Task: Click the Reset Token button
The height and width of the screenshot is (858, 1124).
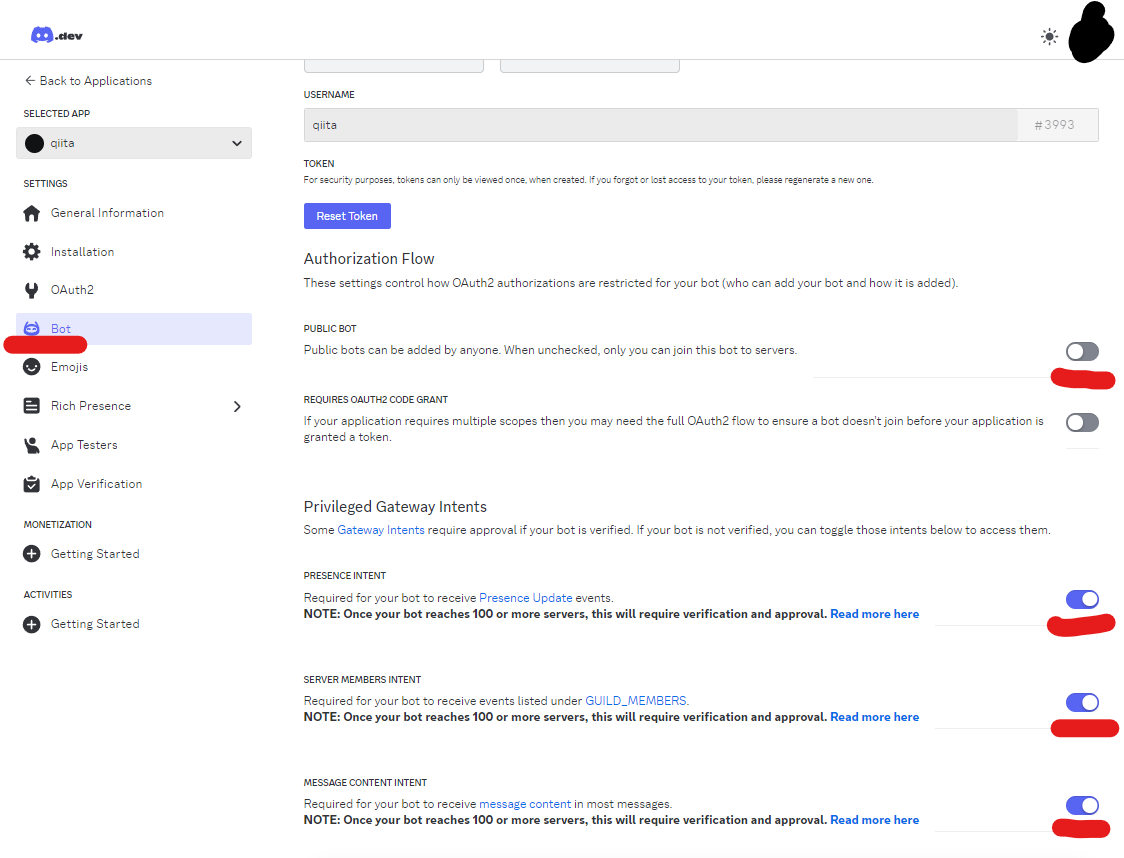Action: [x=347, y=216]
